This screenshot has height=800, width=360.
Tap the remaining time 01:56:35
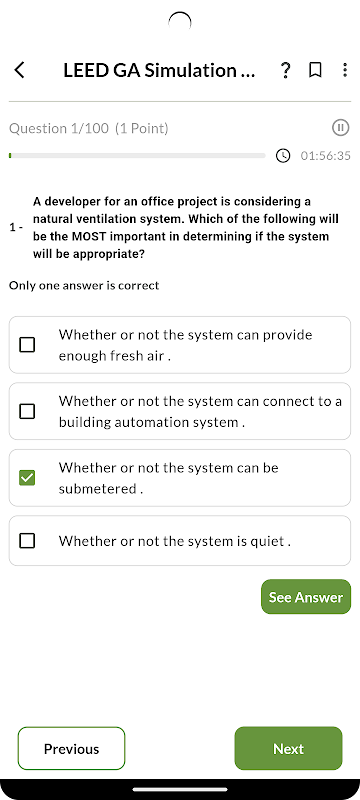pyautogui.click(x=325, y=156)
